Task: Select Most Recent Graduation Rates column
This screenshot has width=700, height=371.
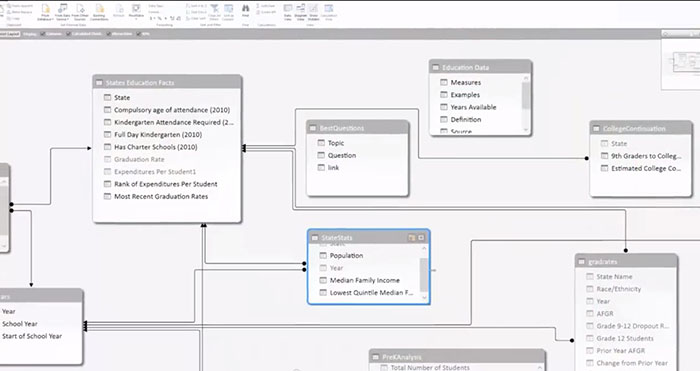Action: (x=161, y=196)
